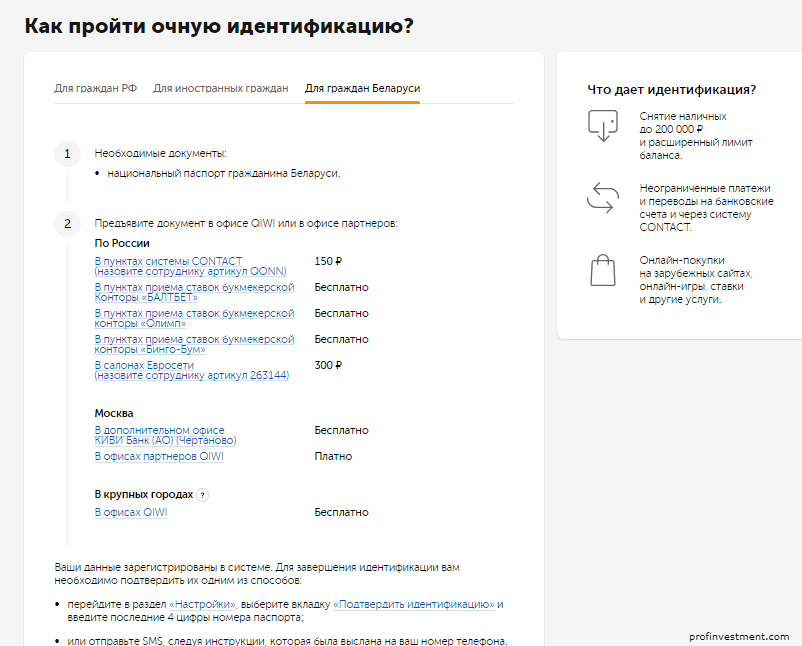Click the Предъявите документ в офисе QIWI text
The height and width of the screenshot is (646, 802).
[x=246, y=224]
